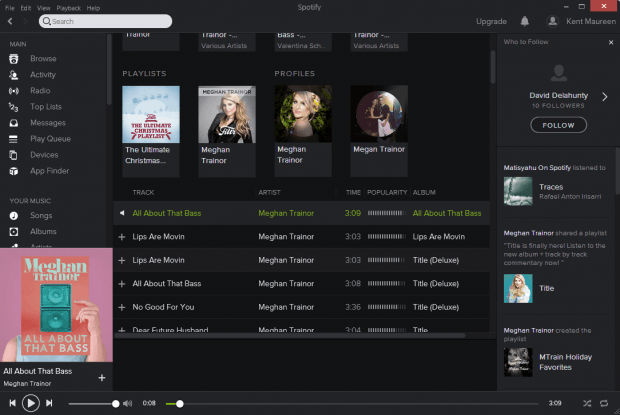
Task: Open now-playing artist Meghan Trainor link
Action: click(x=27, y=383)
